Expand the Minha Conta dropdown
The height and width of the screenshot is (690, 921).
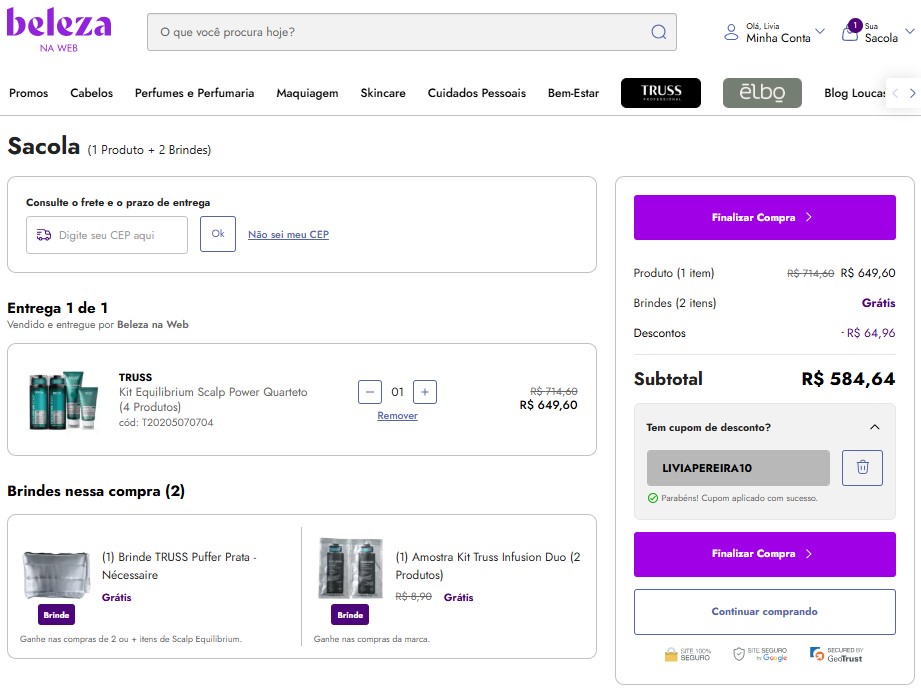pyautogui.click(x=820, y=32)
